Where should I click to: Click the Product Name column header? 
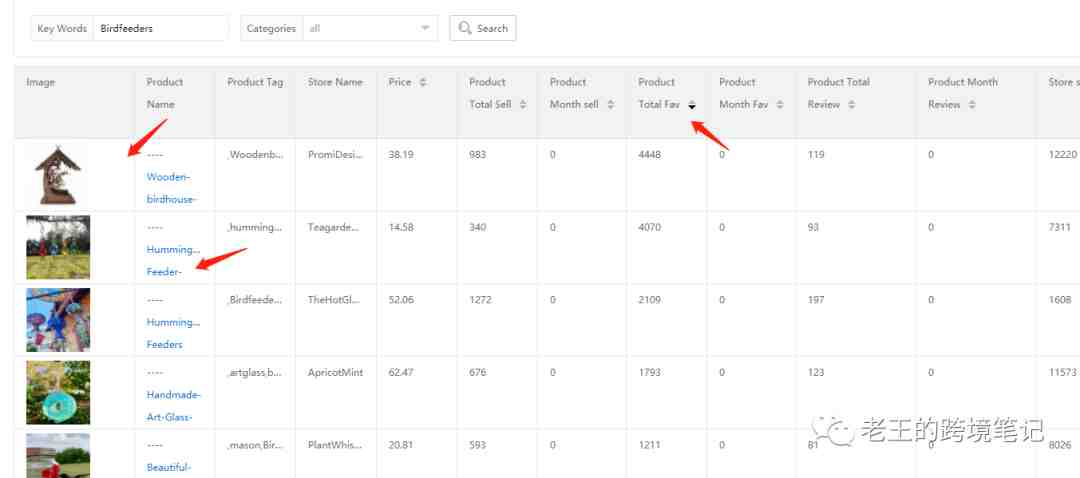(165, 93)
